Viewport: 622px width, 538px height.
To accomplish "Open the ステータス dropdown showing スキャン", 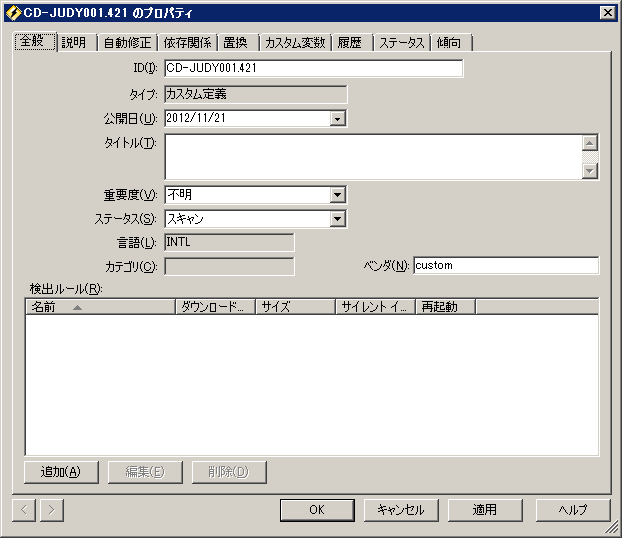I will [x=337, y=219].
